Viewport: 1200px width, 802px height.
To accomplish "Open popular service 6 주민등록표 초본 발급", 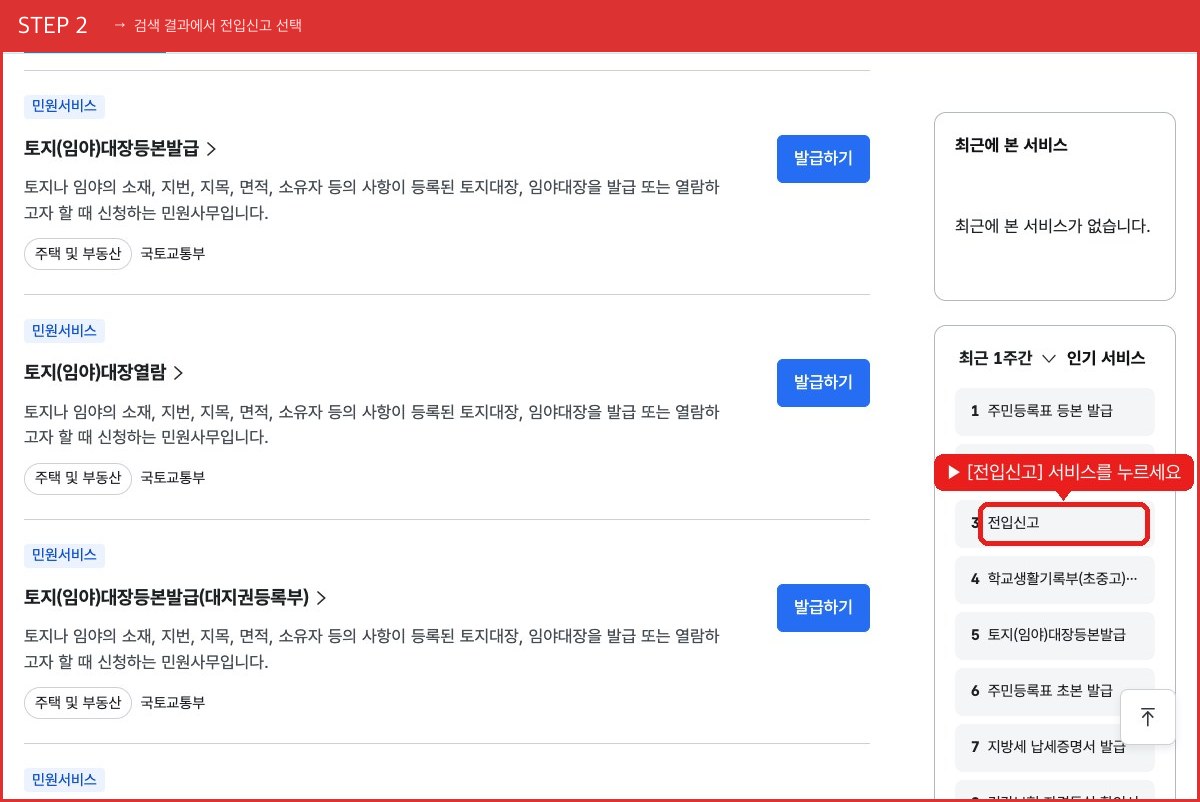I will coord(1055,691).
